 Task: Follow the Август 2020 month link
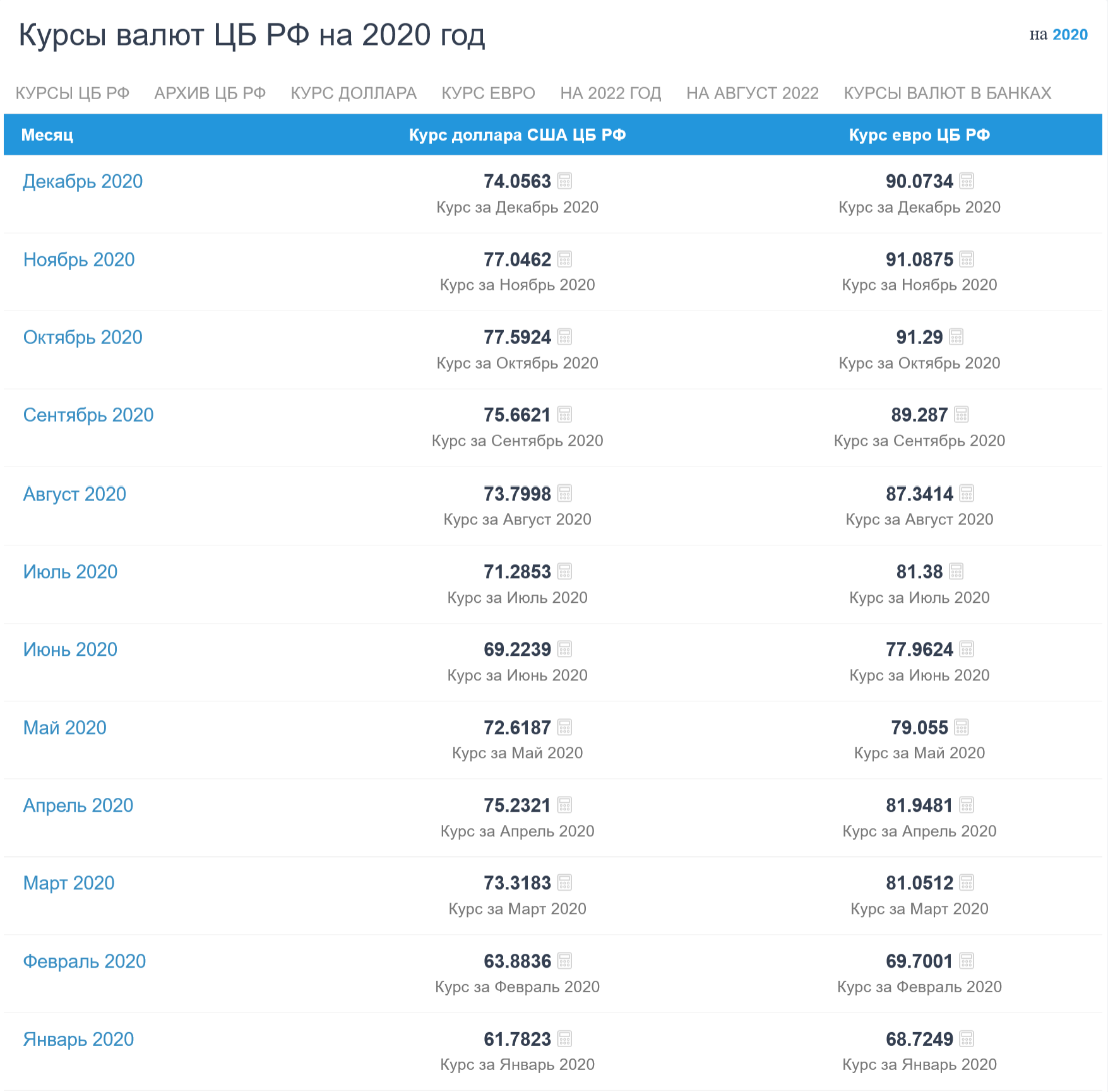(74, 494)
